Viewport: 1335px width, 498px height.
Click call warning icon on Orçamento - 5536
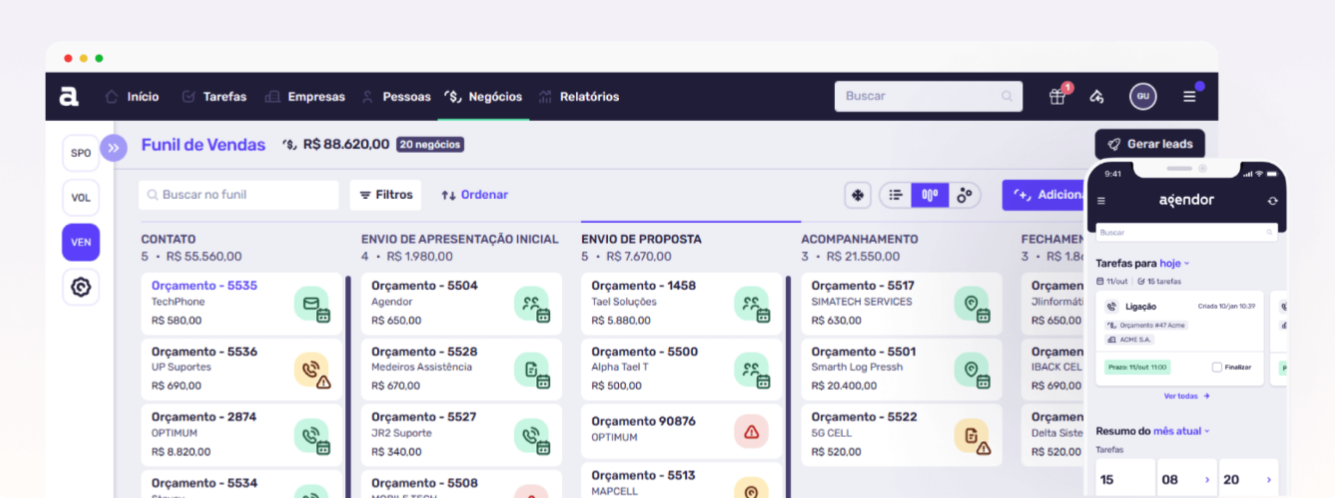312,370
